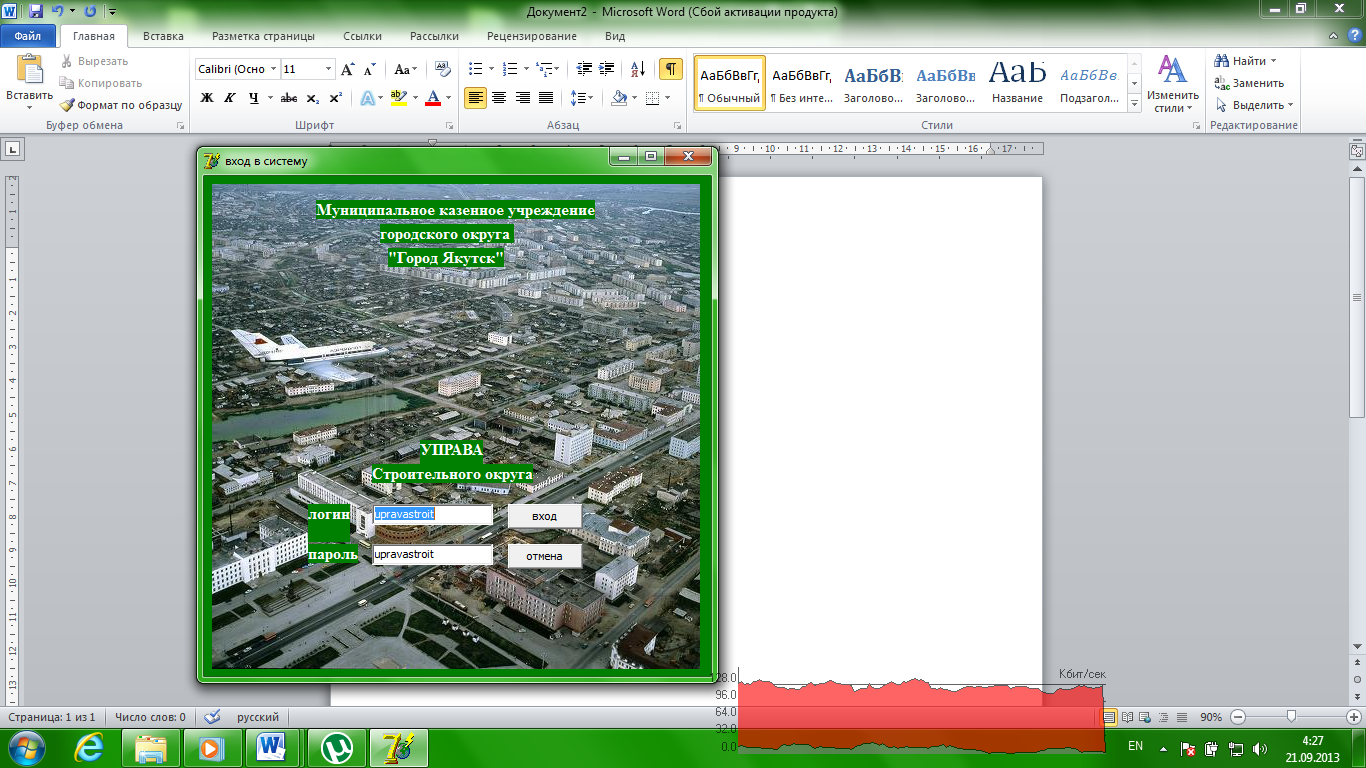Toggle center alignment
The image size is (1366, 768).
click(498, 98)
